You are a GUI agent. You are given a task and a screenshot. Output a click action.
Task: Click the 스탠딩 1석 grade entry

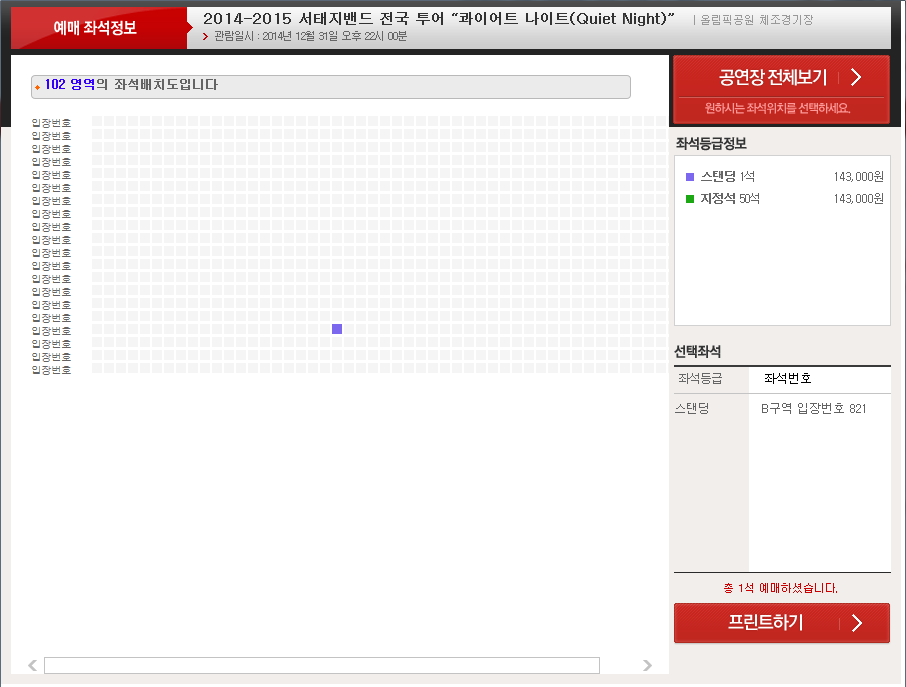728,176
